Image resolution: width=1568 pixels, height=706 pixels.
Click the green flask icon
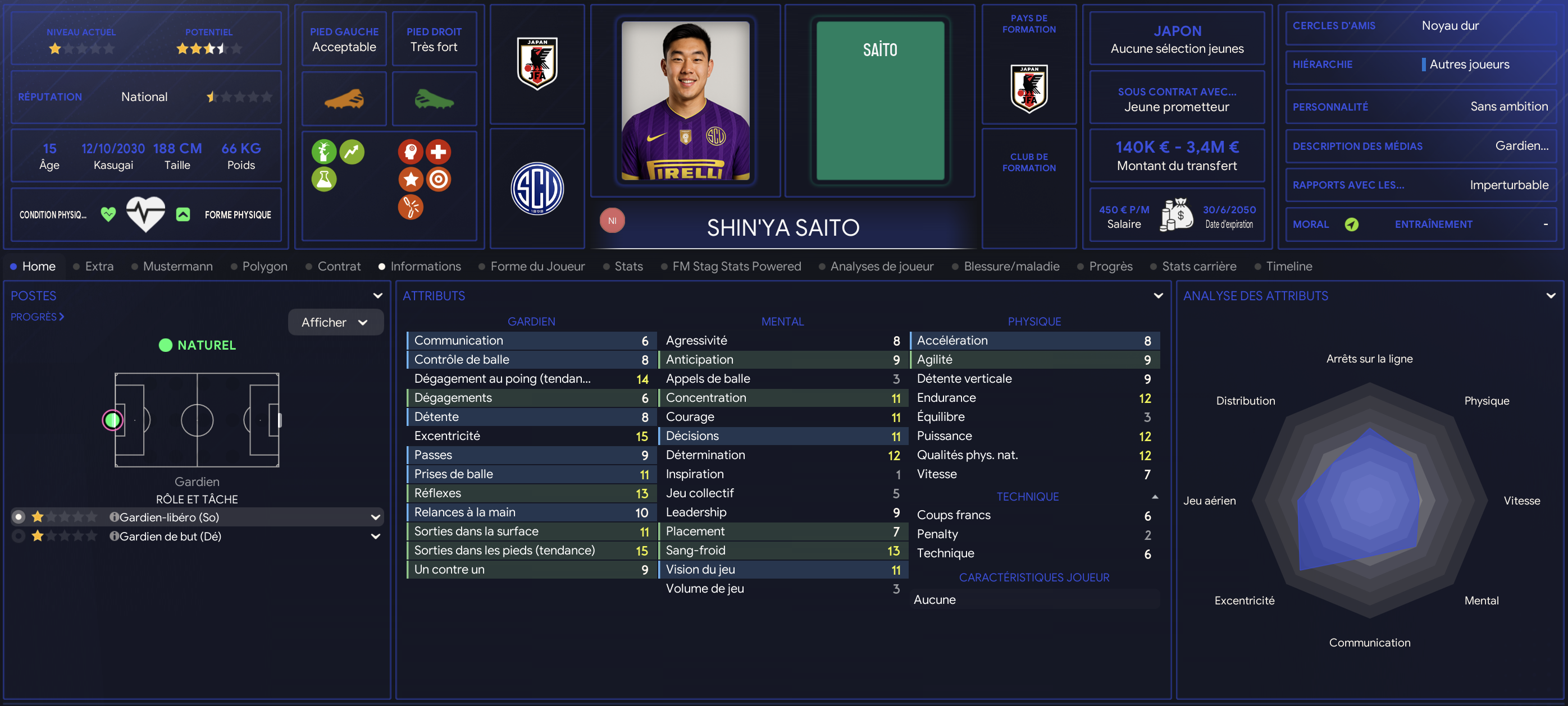324,180
